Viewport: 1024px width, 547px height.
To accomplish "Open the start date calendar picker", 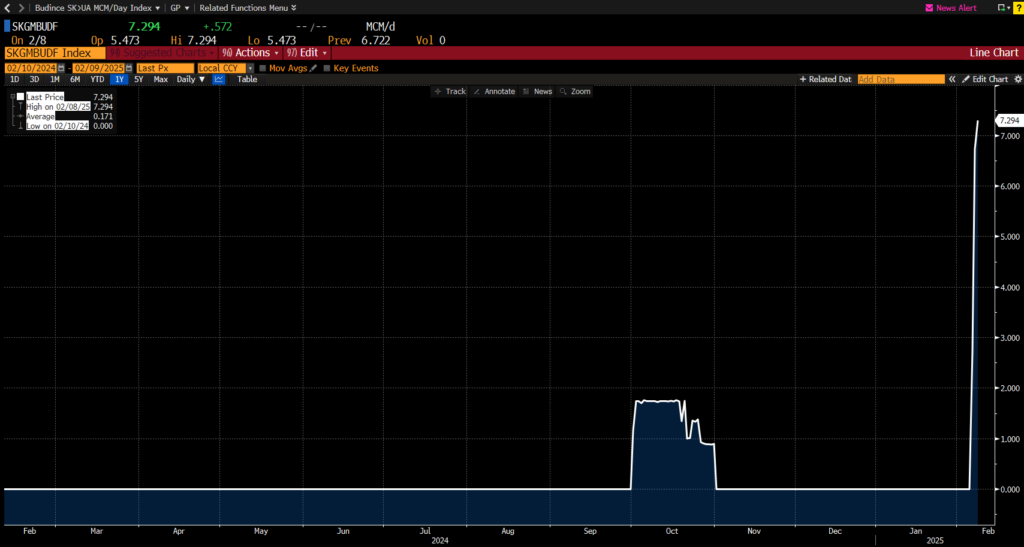I will [62, 67].
